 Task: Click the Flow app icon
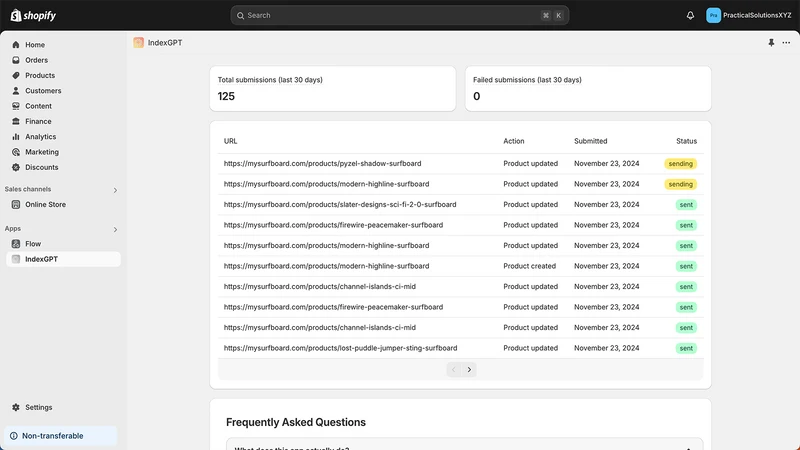coord(16,244)
